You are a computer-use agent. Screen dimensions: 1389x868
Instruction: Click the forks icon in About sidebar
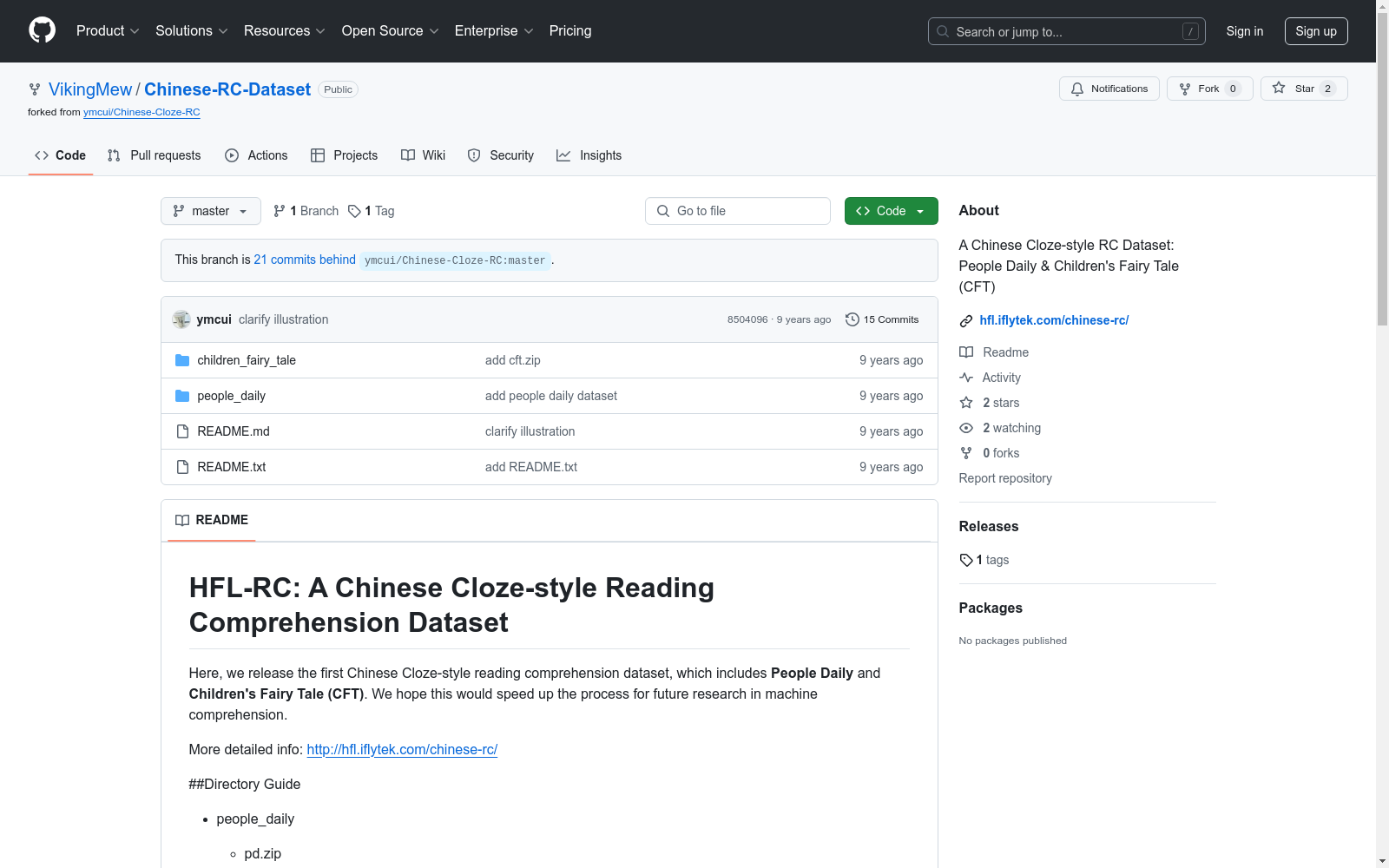pos(966,453)
